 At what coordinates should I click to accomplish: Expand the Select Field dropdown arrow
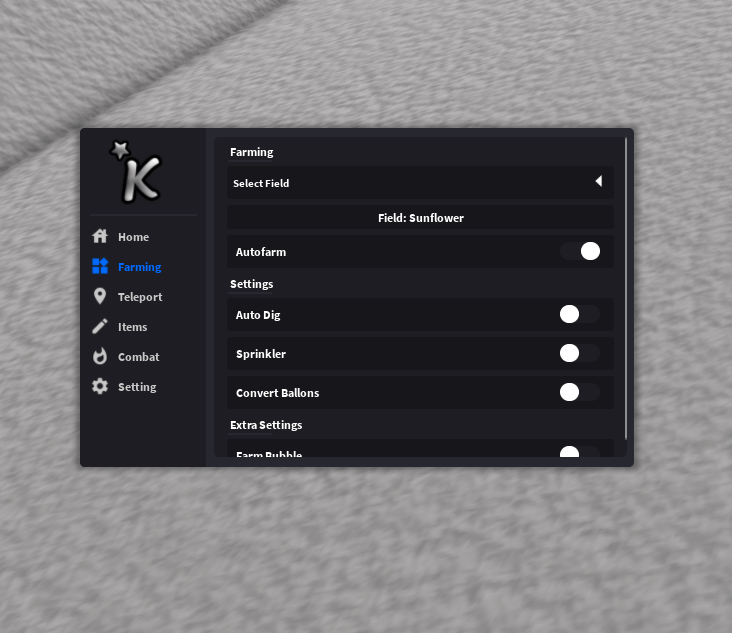(598, 182)
